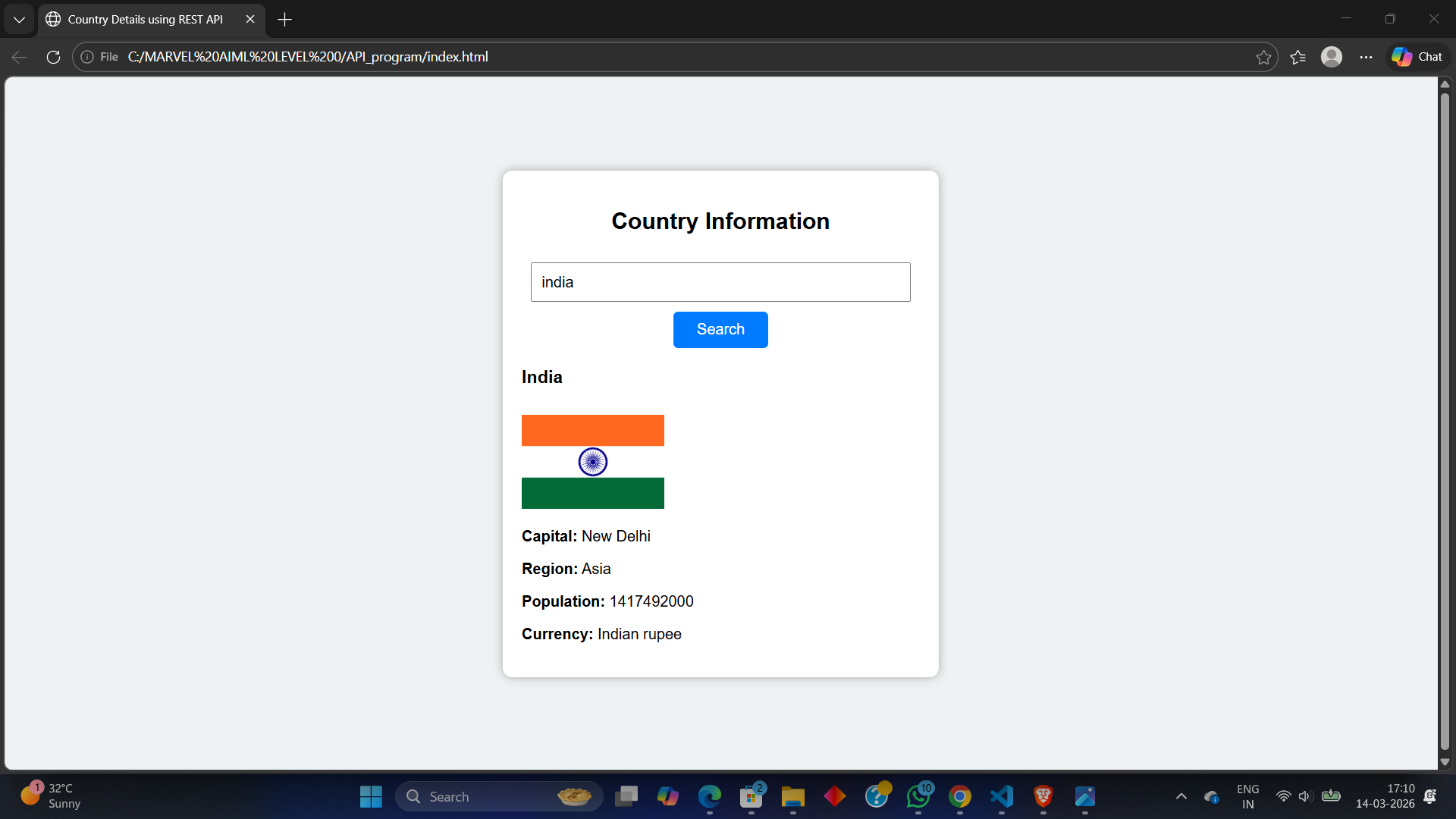
Task: Open a new tab with plus button
Action: click(x=284, y=19)
